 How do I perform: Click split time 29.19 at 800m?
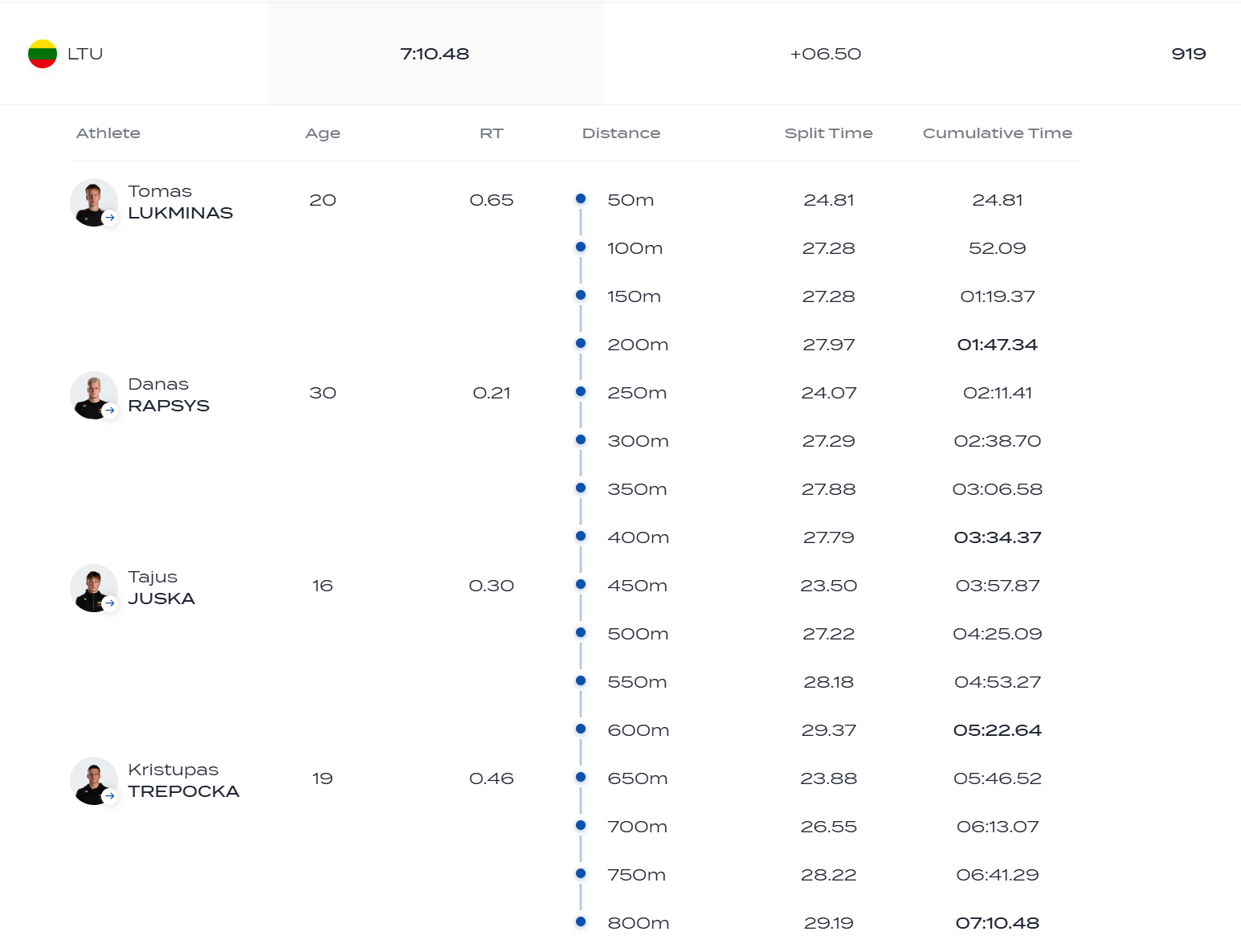click(x=829, y=923)
